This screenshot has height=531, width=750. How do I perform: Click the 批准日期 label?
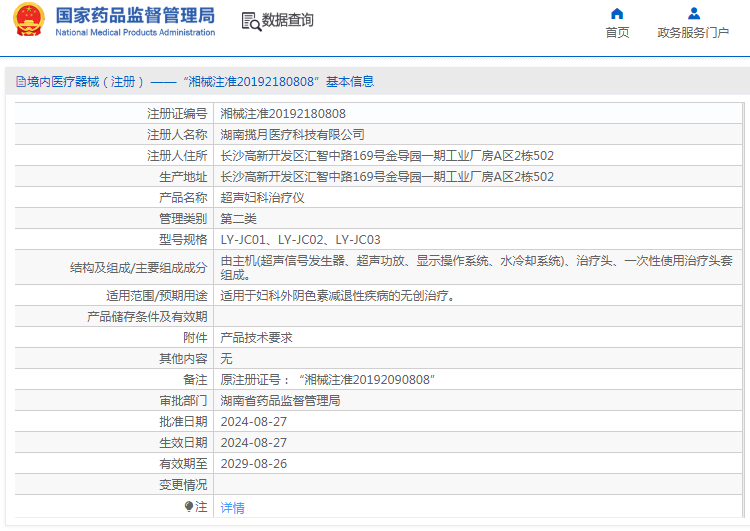coord(183,422)
